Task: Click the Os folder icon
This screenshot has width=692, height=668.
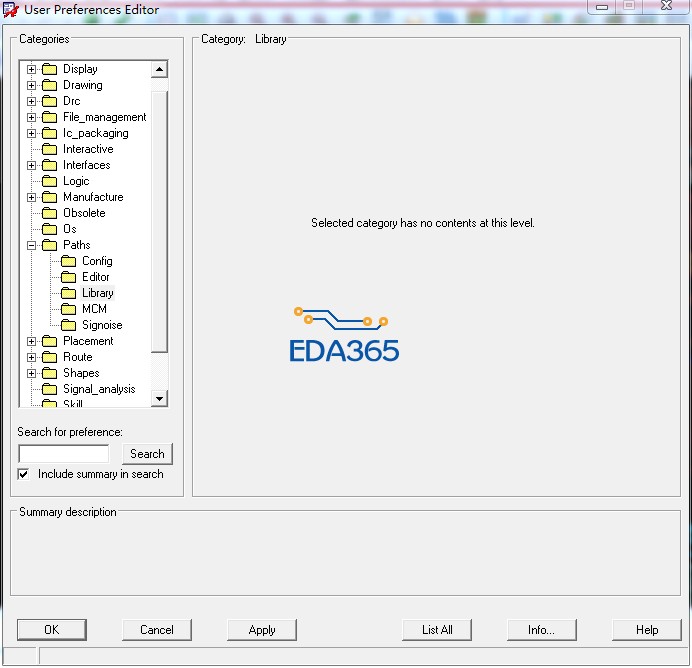Action: (x=49, y=229)
